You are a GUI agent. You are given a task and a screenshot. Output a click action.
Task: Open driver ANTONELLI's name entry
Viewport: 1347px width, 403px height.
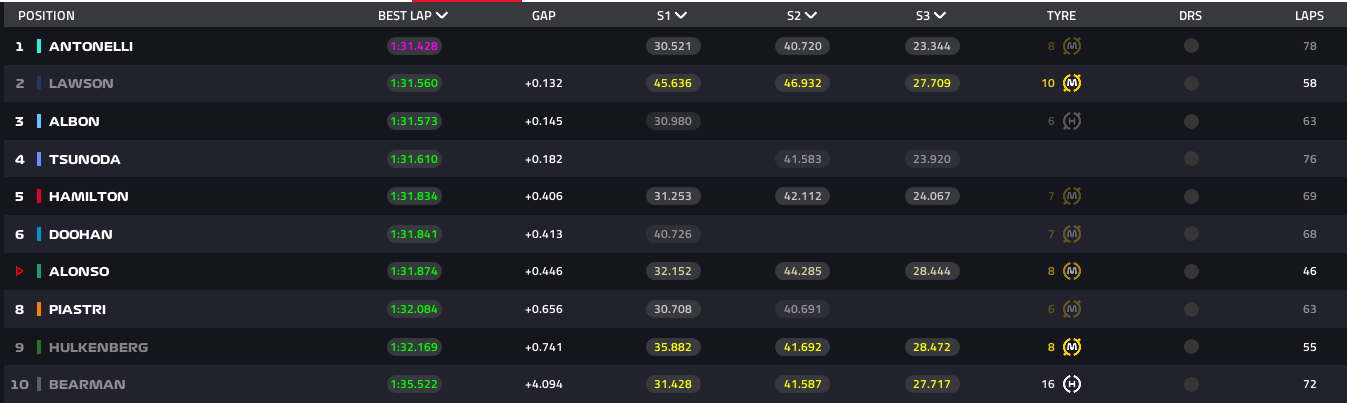(91, 46)
